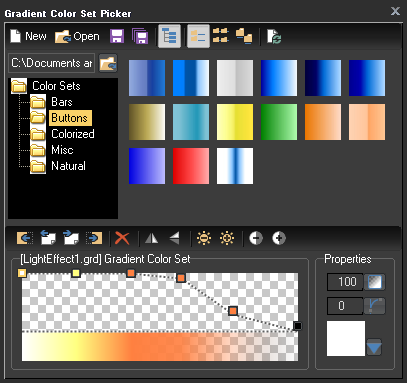The image size is (407, 383).
Task: Click the flip gradient horizontally icon
Action: click(x=152, y=238)
